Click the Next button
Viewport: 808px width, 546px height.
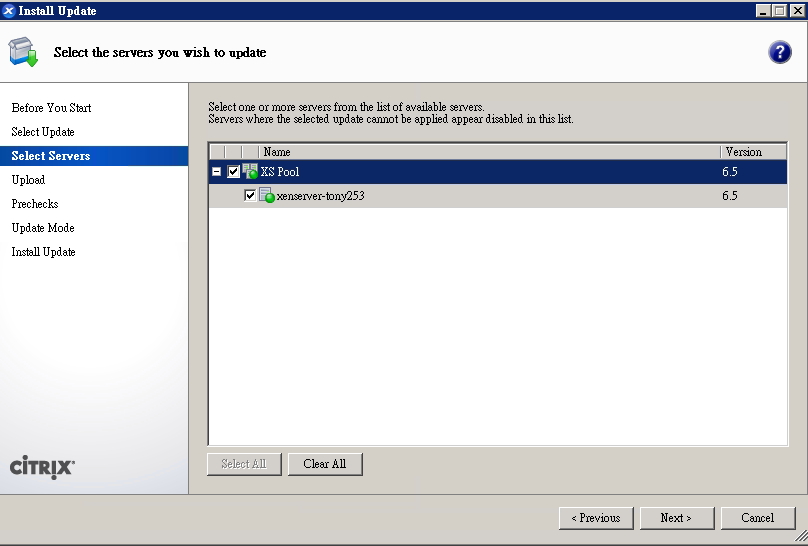(x=677, y=518)
